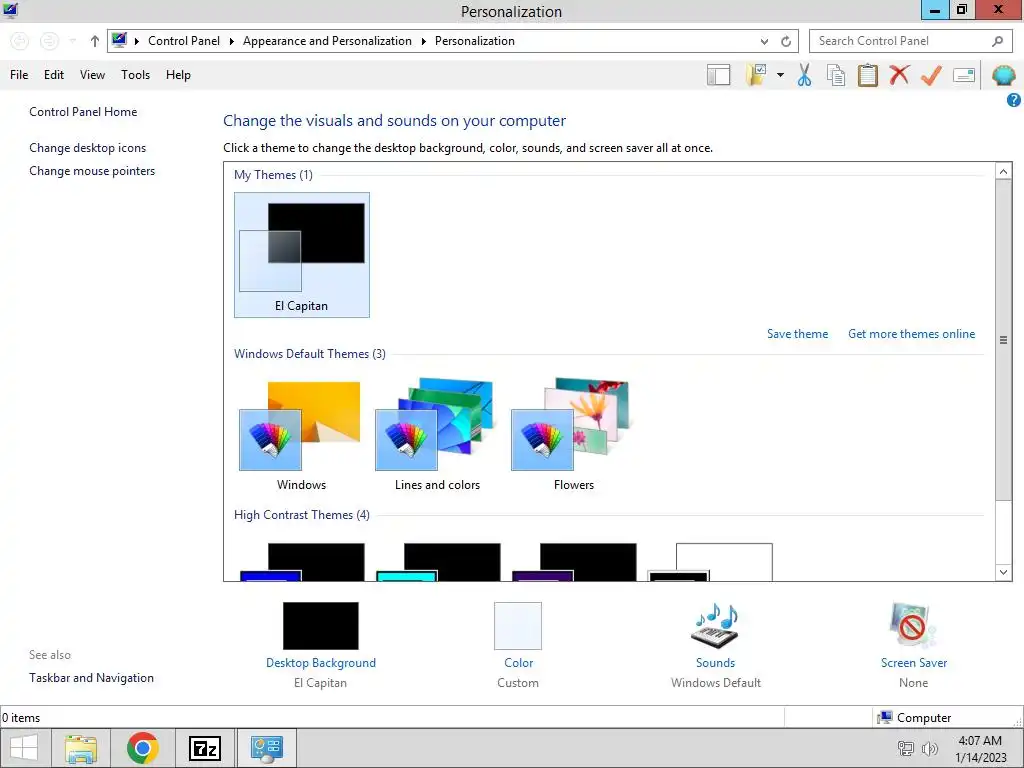Open Sounds settings icon
1024x768 pixels.
tap(715, 626)
